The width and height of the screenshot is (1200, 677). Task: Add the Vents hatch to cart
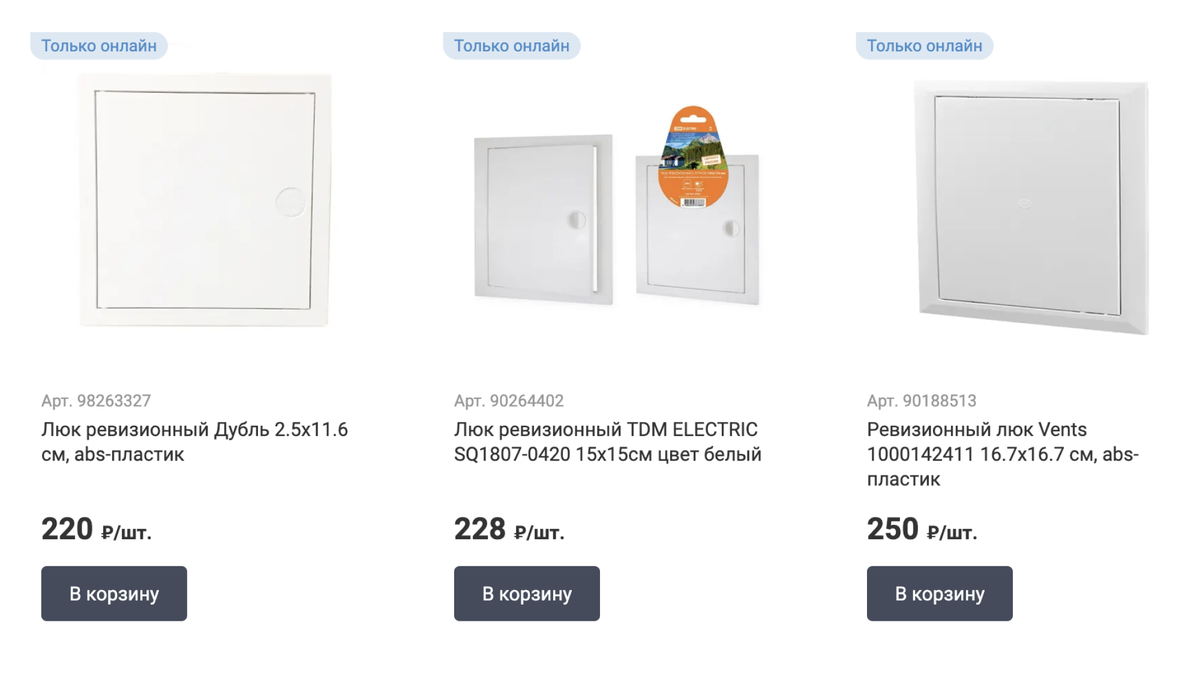[939, 593]
